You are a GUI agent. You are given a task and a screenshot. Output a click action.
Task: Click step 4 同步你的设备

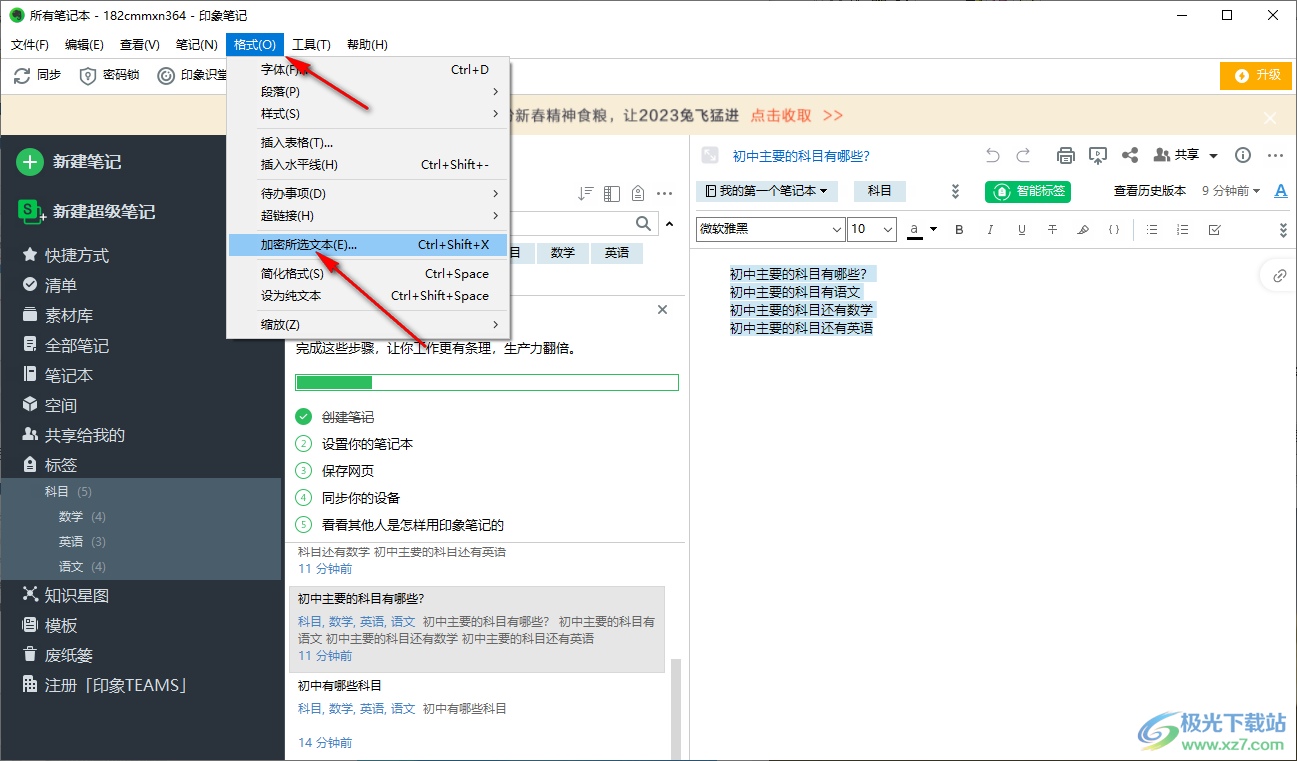(360, 498)
